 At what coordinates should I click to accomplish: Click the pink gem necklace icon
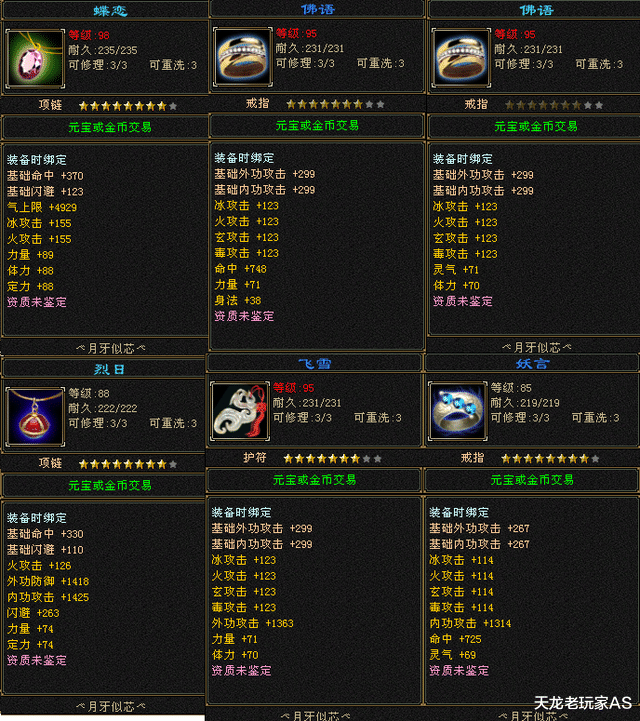[35, 58]
